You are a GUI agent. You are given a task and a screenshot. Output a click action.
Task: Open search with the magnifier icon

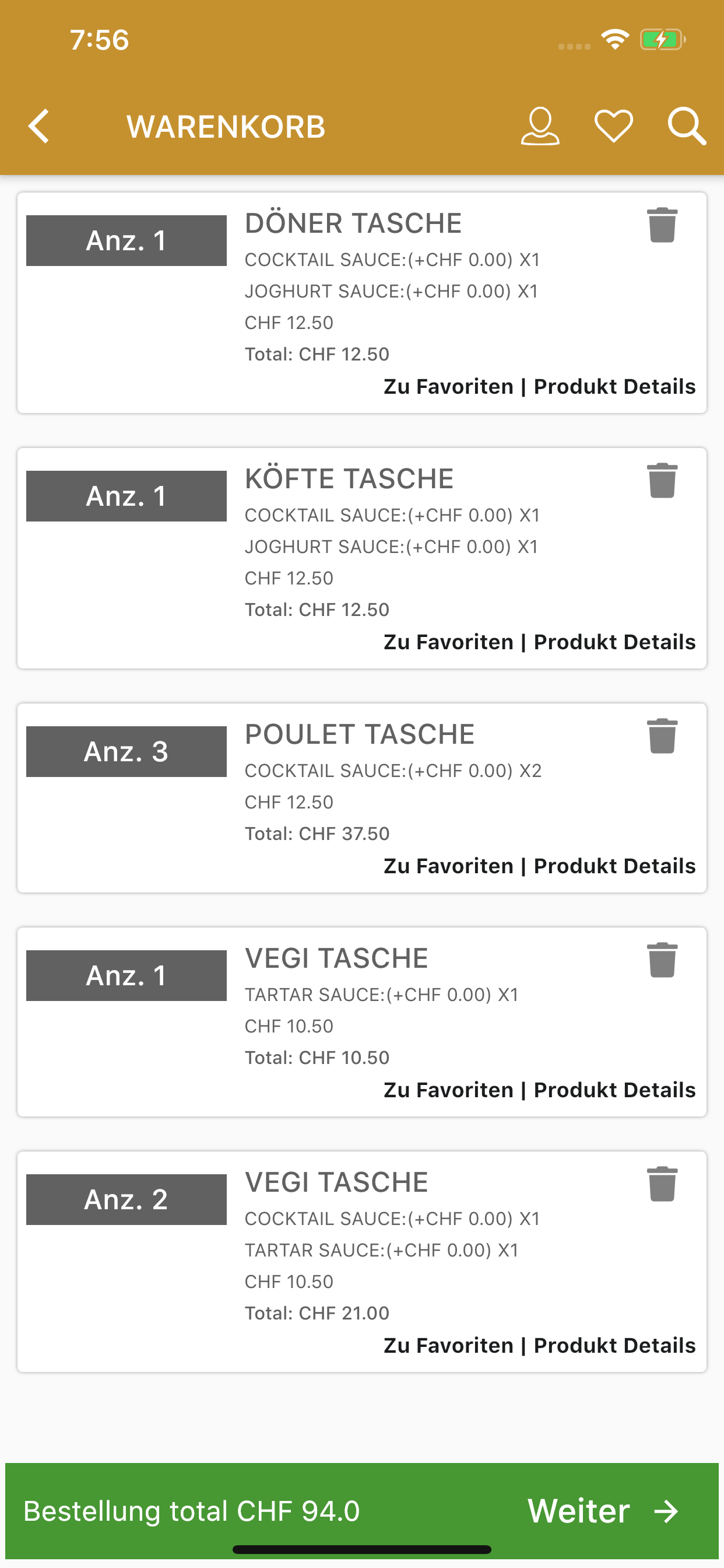[x=687, y=127]
